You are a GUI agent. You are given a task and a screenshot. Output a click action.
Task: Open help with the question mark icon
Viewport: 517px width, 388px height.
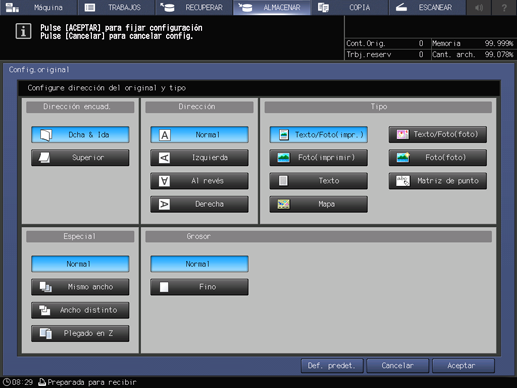[504, 7]
